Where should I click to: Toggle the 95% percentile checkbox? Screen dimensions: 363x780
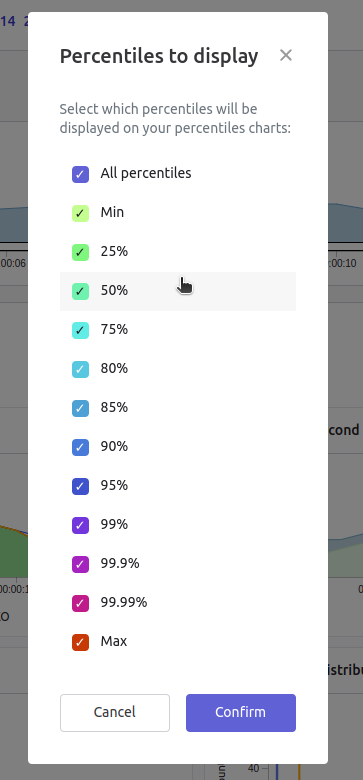point(81,487)
